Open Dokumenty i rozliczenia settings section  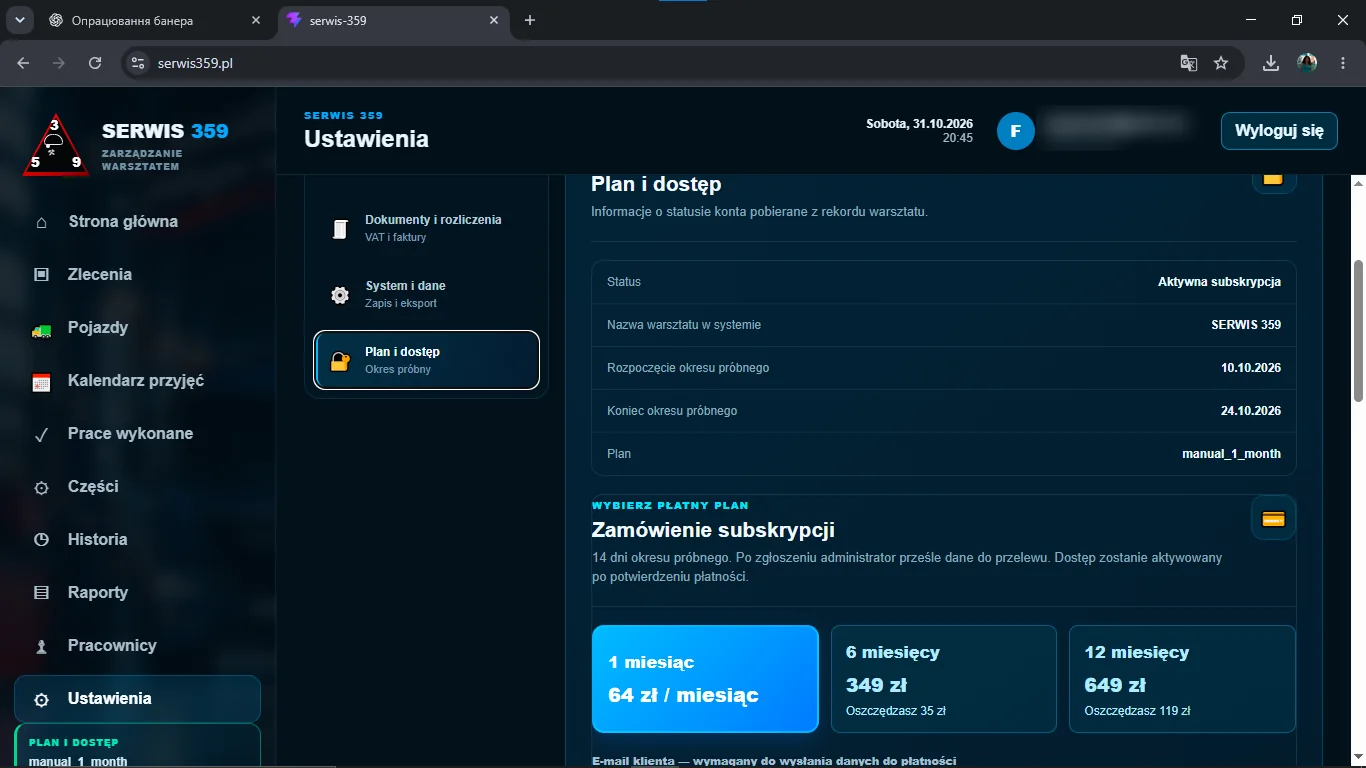click(427, 228)
